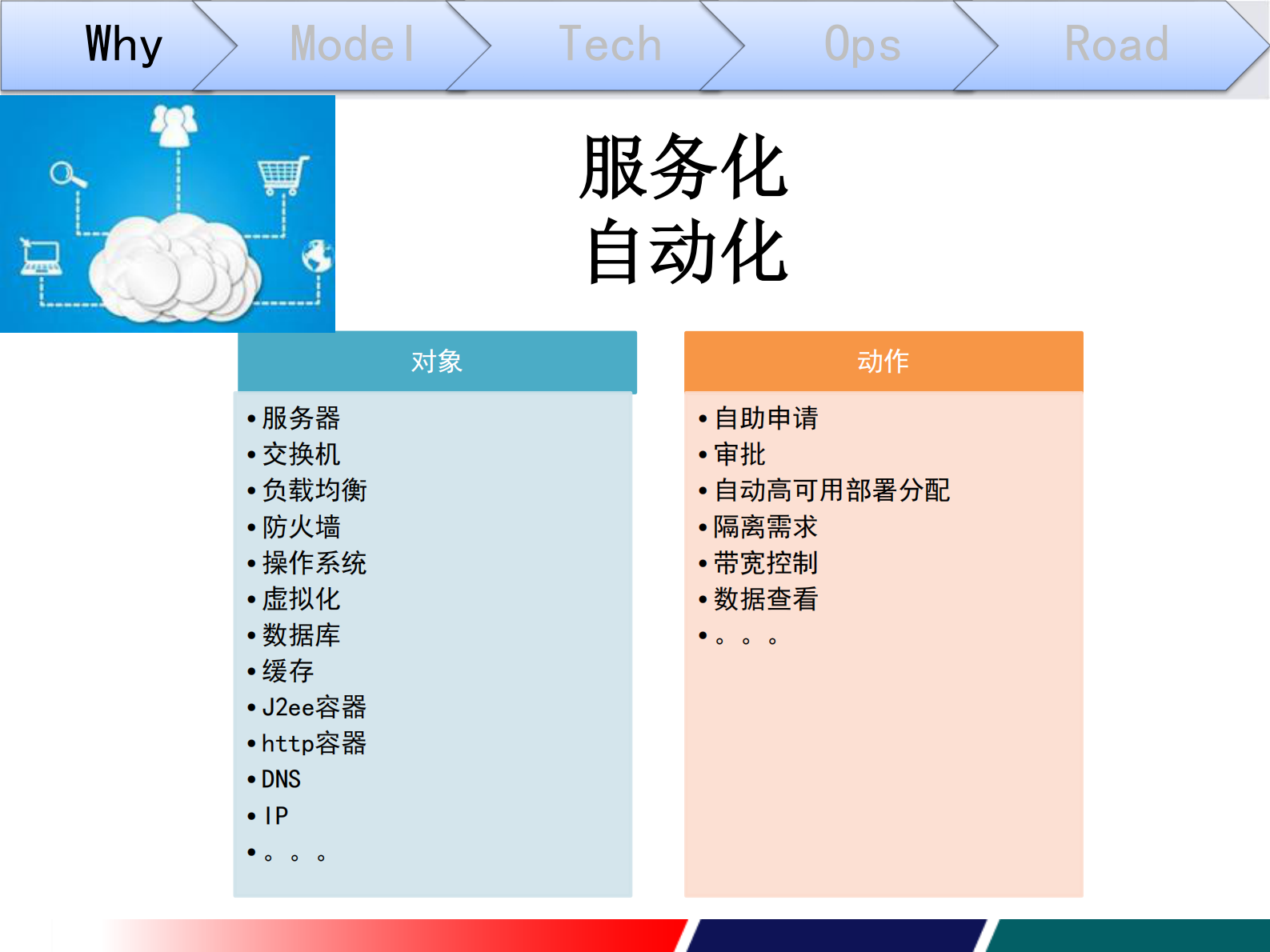Viewport: 1270px width, 952px height.
Task: Click the 动作 column header
Action: (x=883, y=362)
